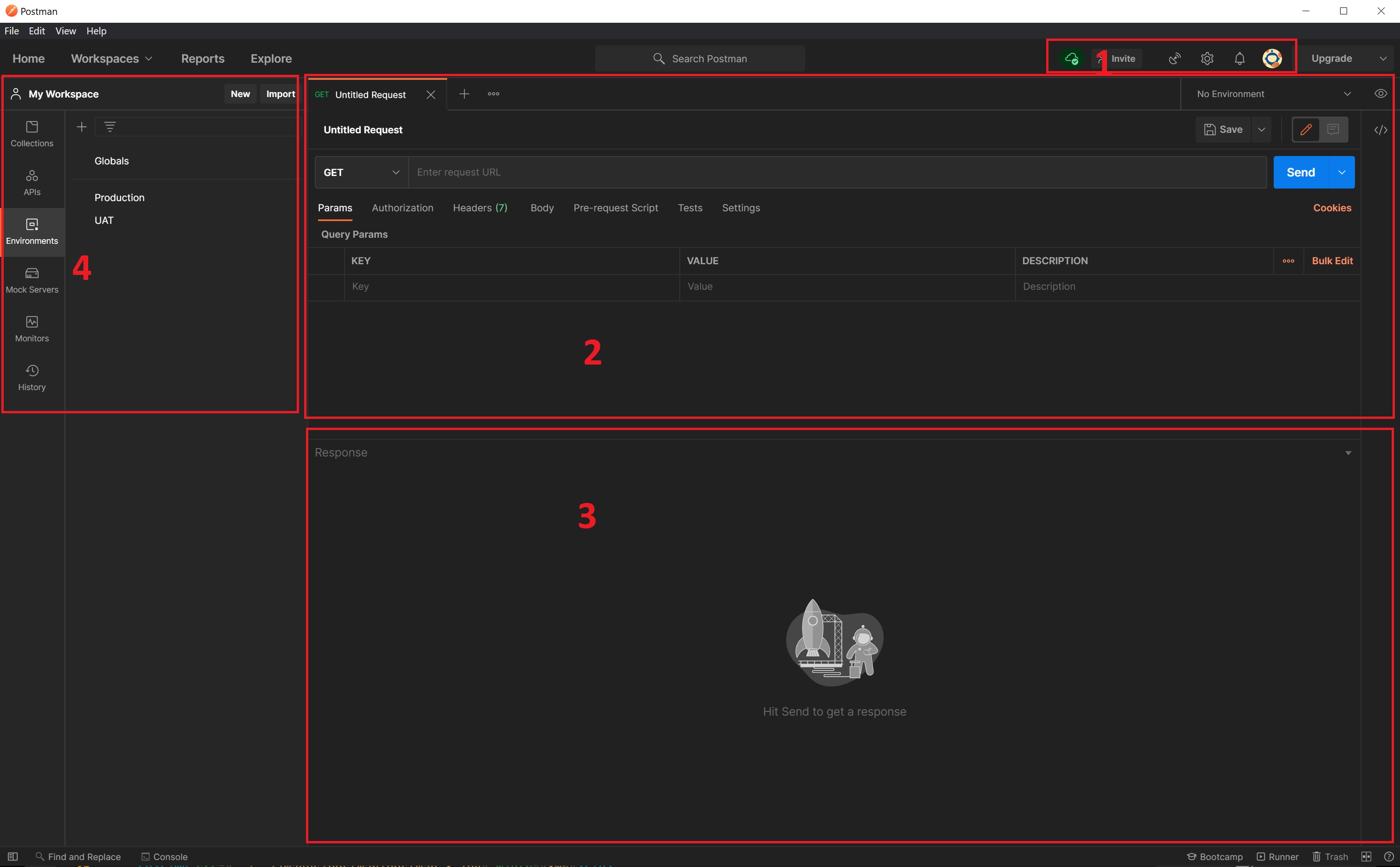The width and height of the screenshot is (1400, 867).
Task: Open the Monitors sidebar section
Action: pos(32,329)
